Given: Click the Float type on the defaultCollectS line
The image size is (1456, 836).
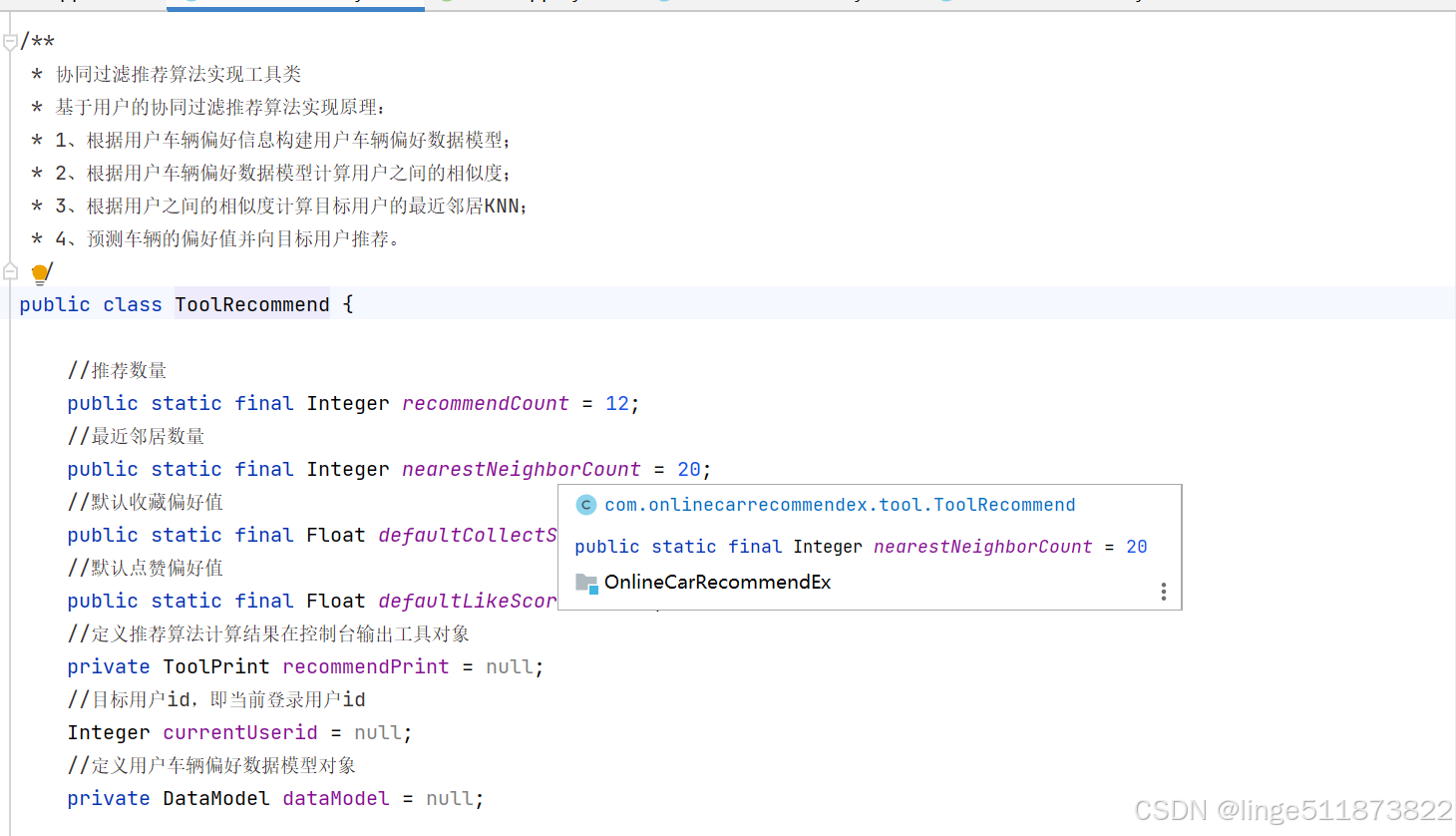Looking at the screenshot, I should point(336,535).
